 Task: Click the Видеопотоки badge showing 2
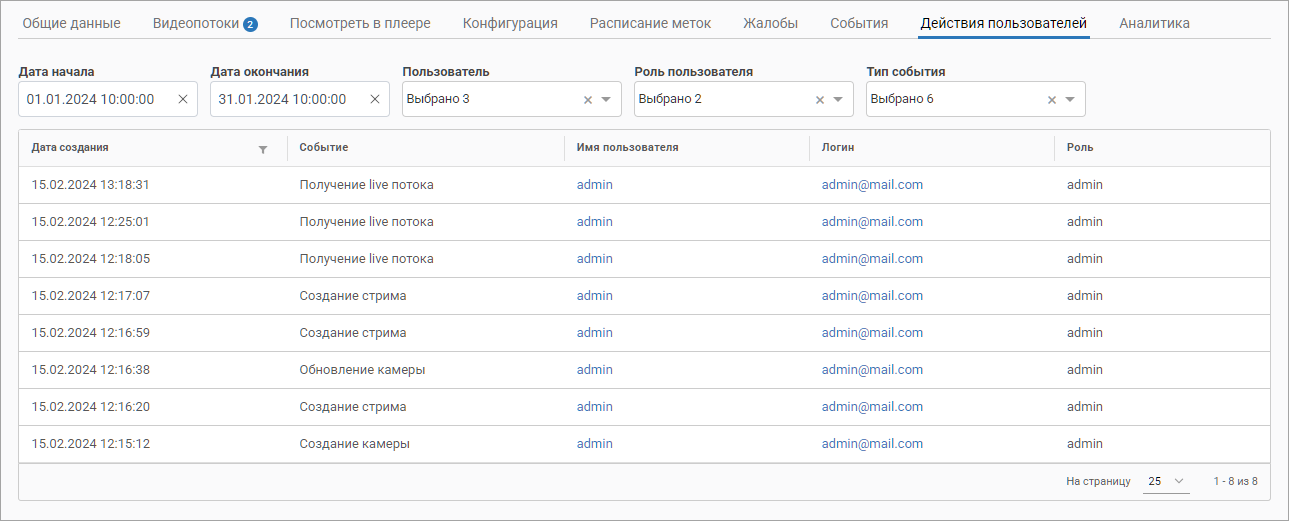pos(250,24)
